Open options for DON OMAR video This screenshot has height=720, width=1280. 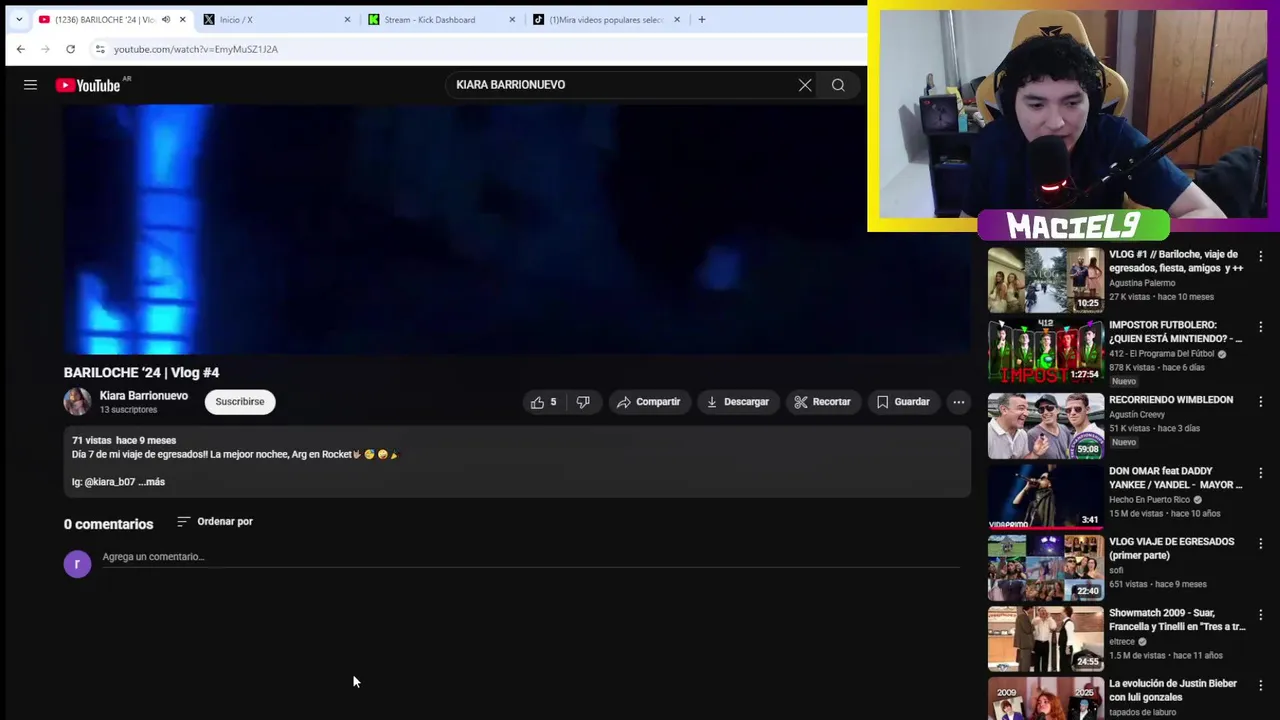pyautogui.click(x=1260, y=472)
